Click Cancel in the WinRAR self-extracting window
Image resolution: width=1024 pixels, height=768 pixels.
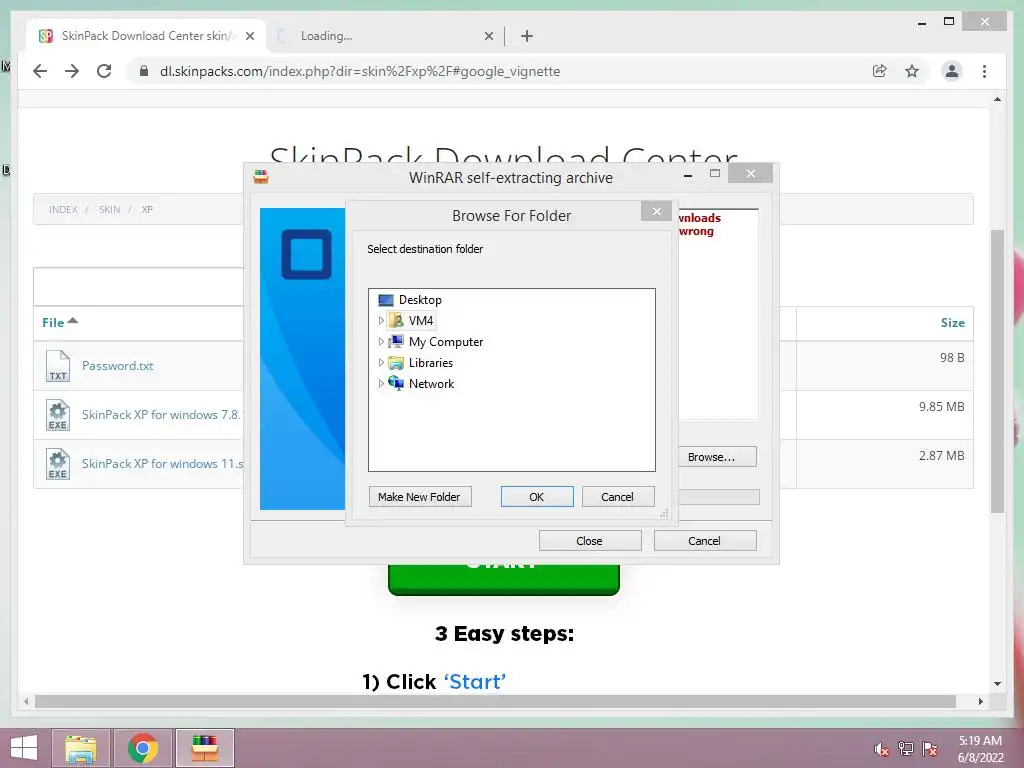click(705, 541)
